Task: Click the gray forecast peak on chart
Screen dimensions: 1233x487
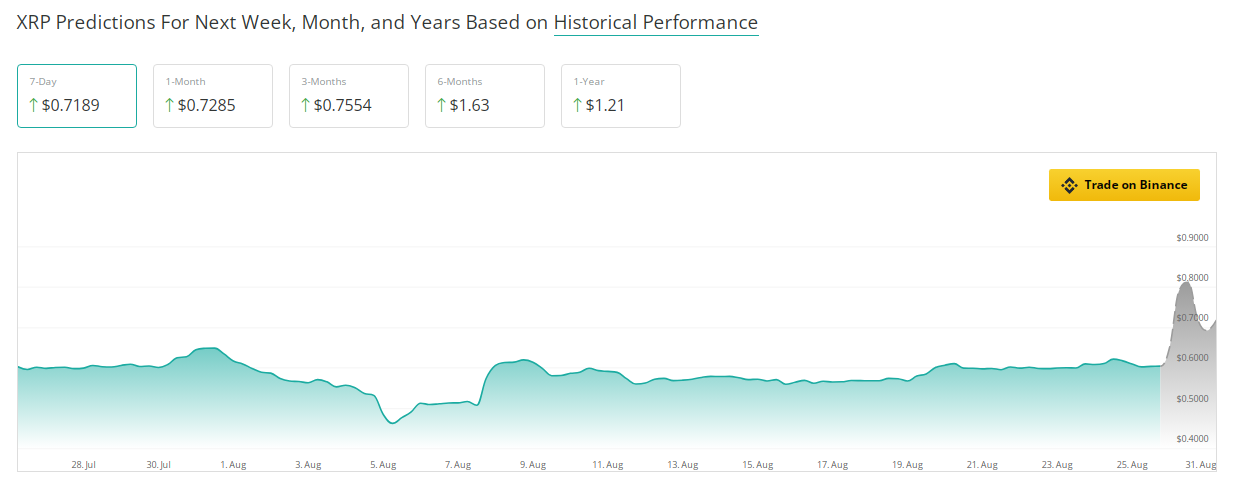Action: pos(1186,287)
